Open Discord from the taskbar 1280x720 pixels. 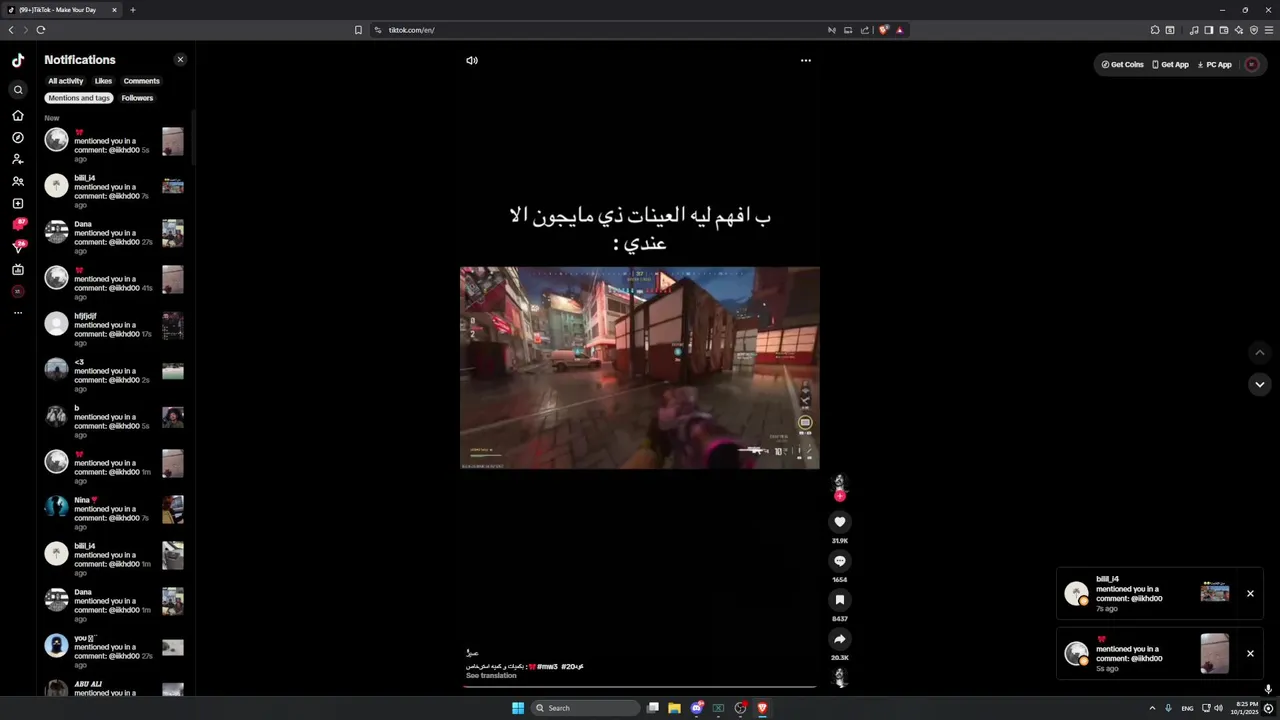point(697,708)
